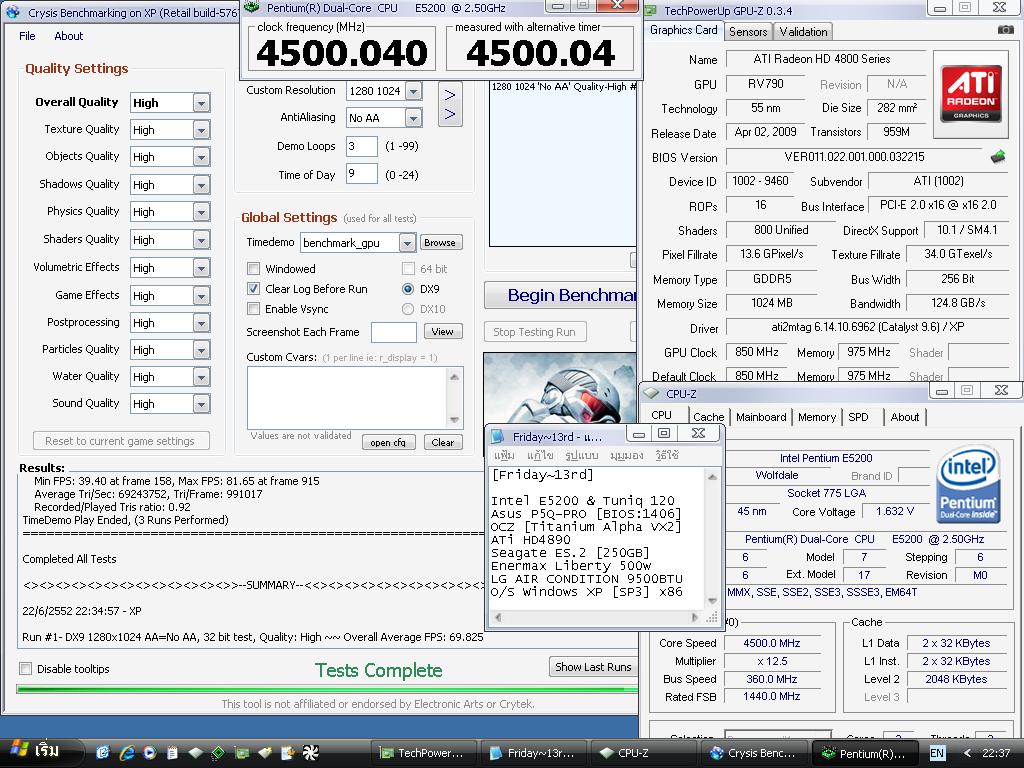Switch to GPU-Z Sensors tab

[x=748, y=31]
